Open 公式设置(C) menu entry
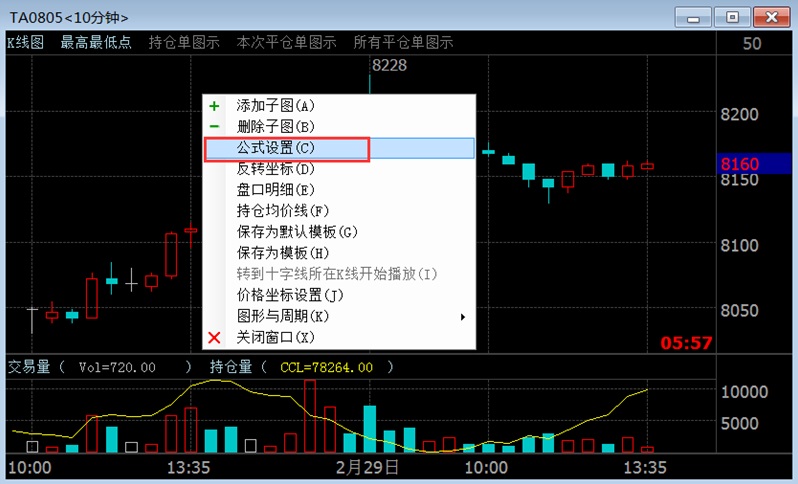798x484 pixels. pos(339,148)
